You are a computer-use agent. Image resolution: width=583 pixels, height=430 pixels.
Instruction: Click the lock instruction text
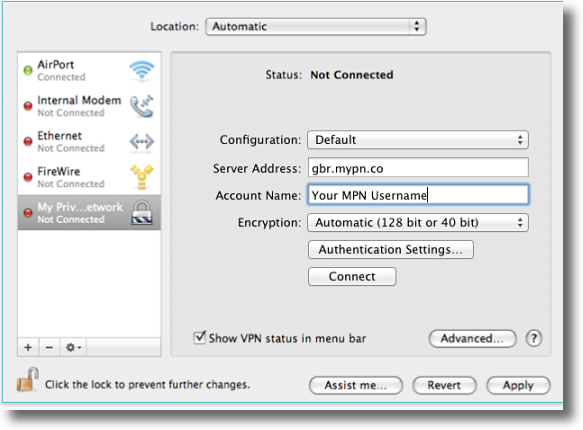tap(147, 384)
